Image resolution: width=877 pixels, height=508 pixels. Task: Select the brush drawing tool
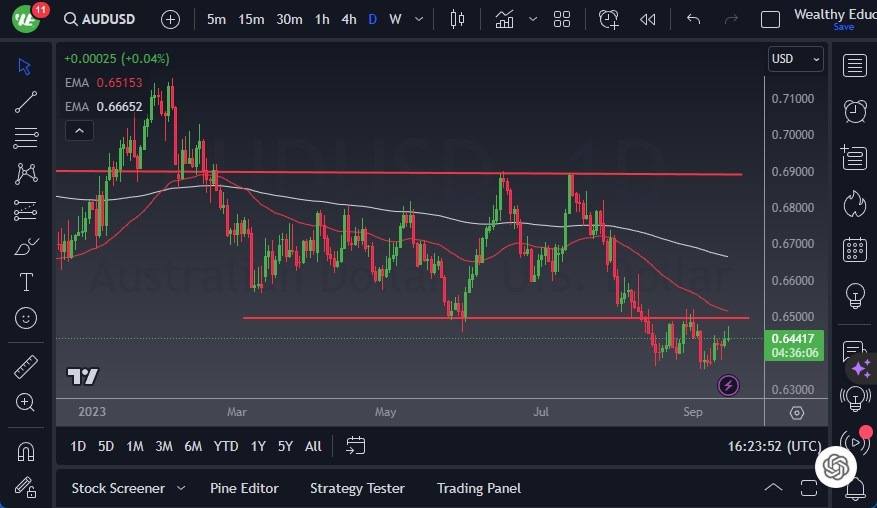point(26,246)
